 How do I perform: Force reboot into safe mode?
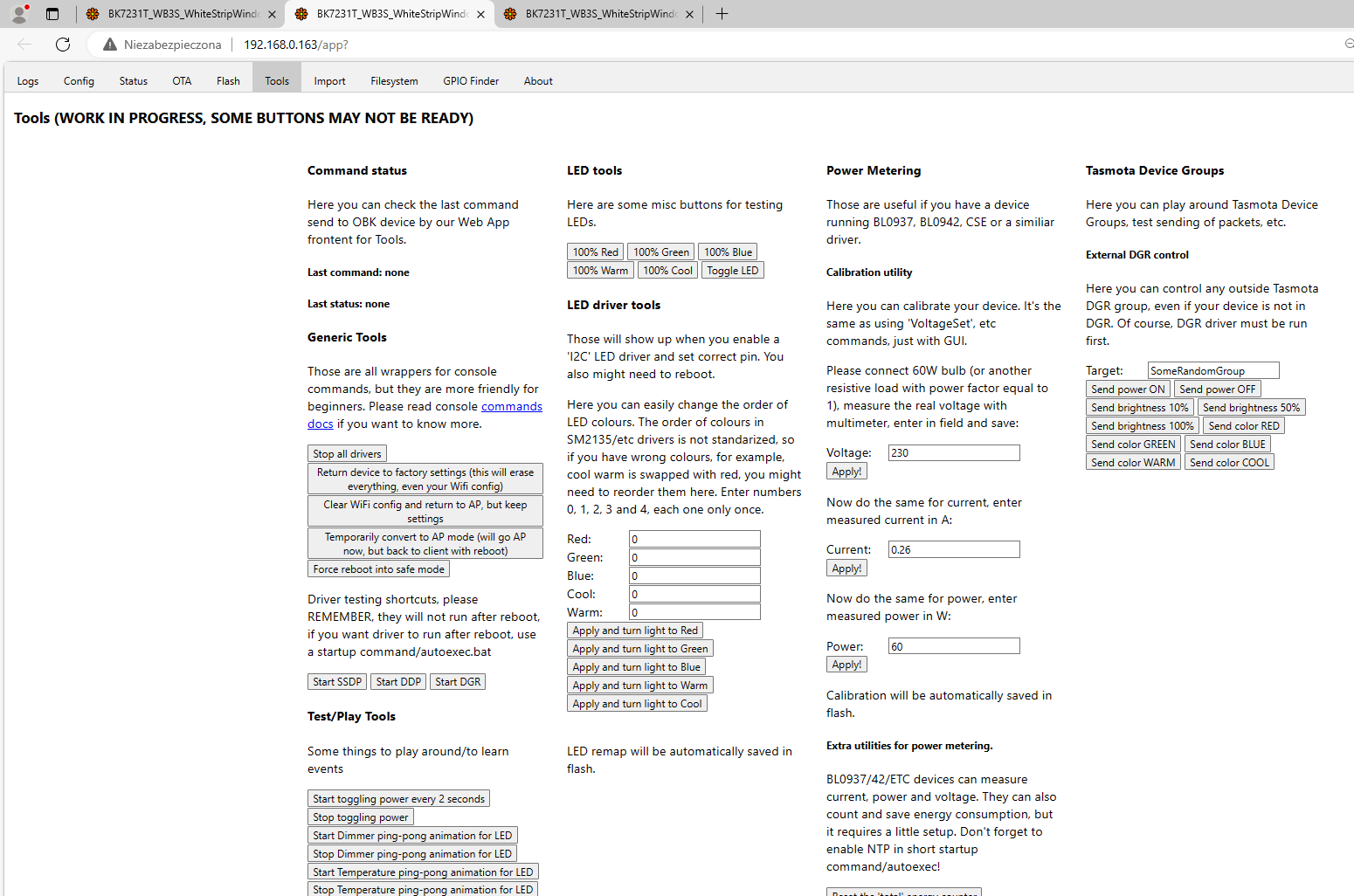pos(379,569)
